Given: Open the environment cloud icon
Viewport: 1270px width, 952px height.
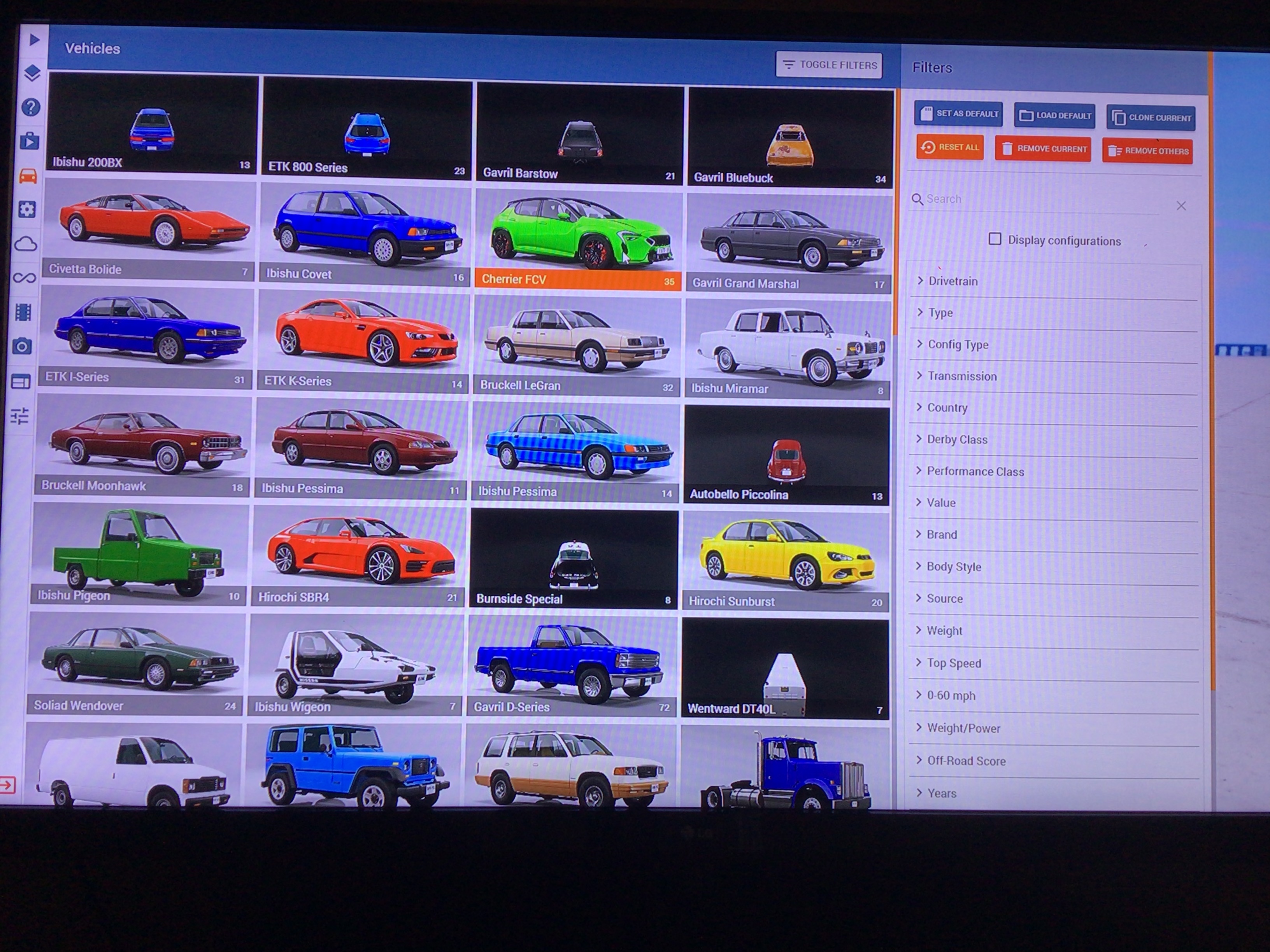Looking at the screenshot, I should 26,244.
